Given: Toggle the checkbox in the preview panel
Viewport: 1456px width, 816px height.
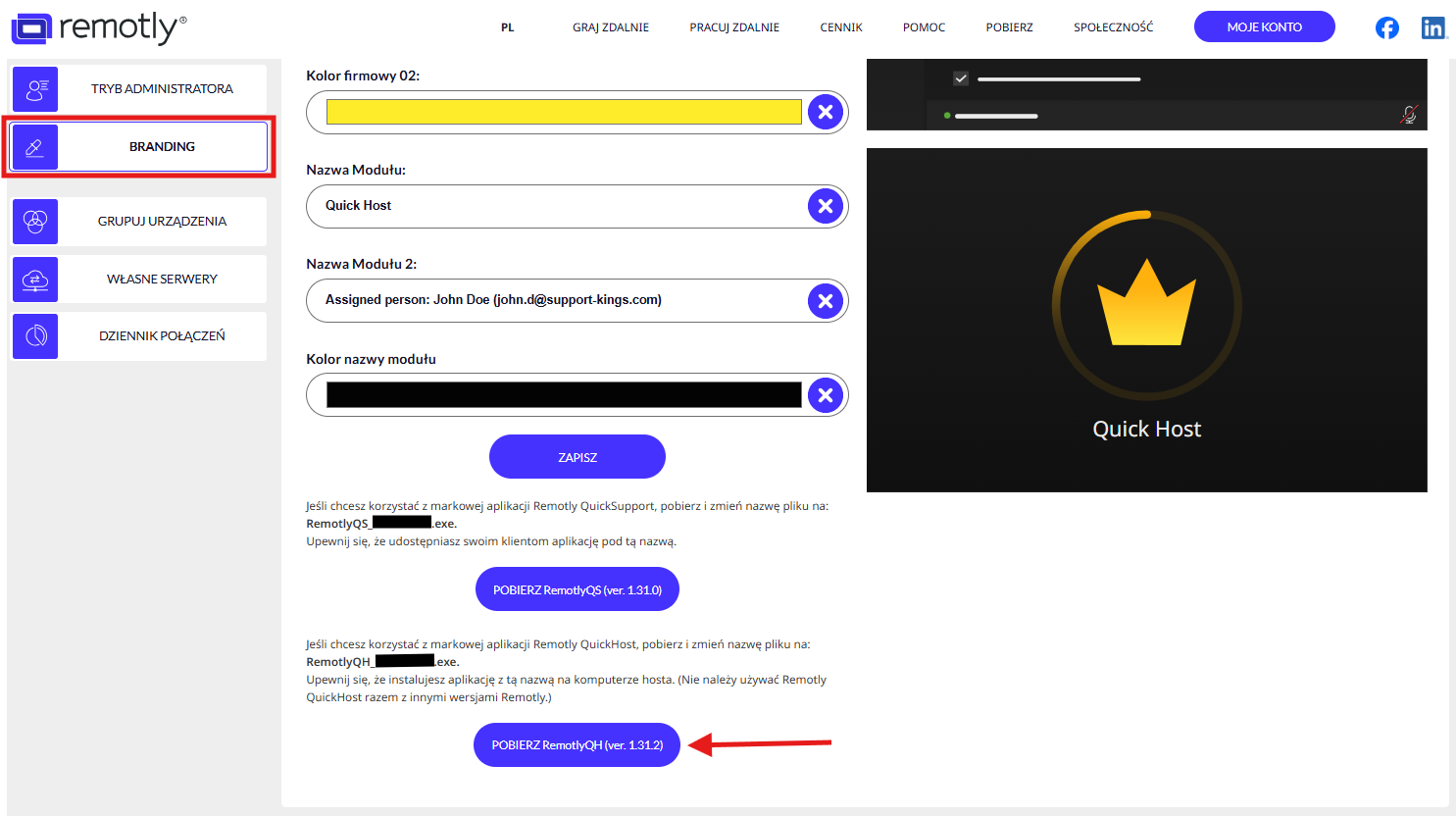Looking at the screenshot, I should click(961, 78).
